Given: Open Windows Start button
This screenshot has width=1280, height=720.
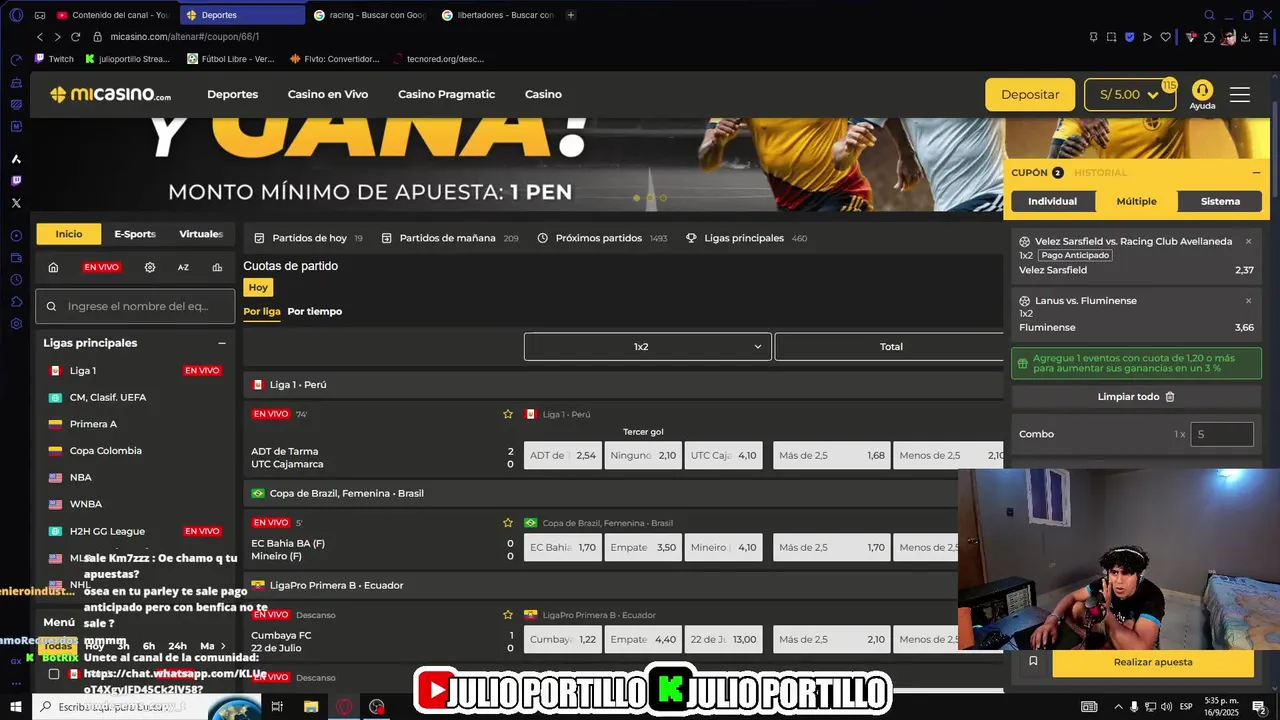Looking at the screenshot, I should [16, 706].
